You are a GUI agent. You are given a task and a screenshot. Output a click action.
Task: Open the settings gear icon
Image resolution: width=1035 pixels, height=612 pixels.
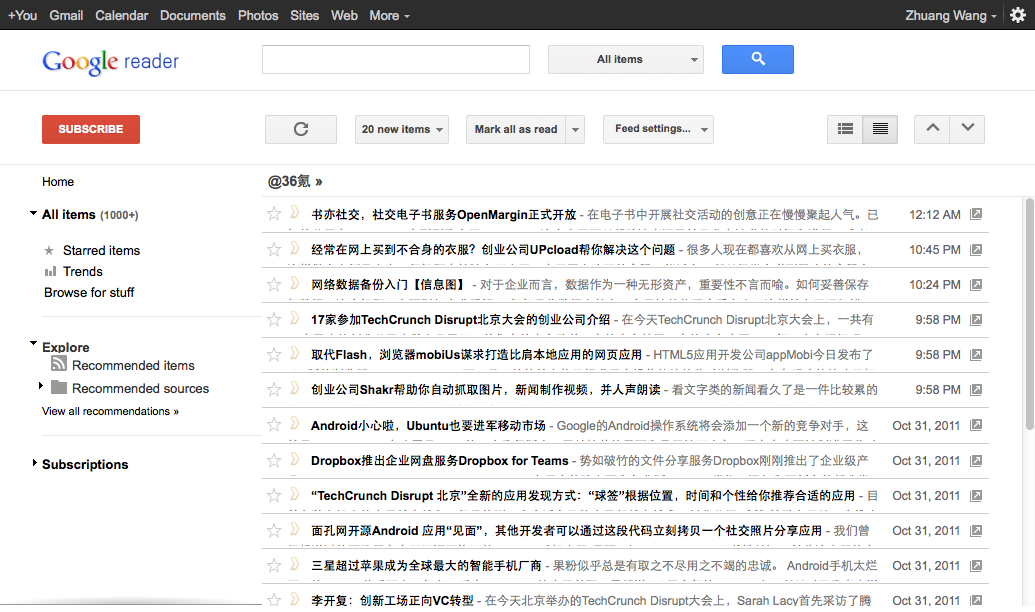1018,15
